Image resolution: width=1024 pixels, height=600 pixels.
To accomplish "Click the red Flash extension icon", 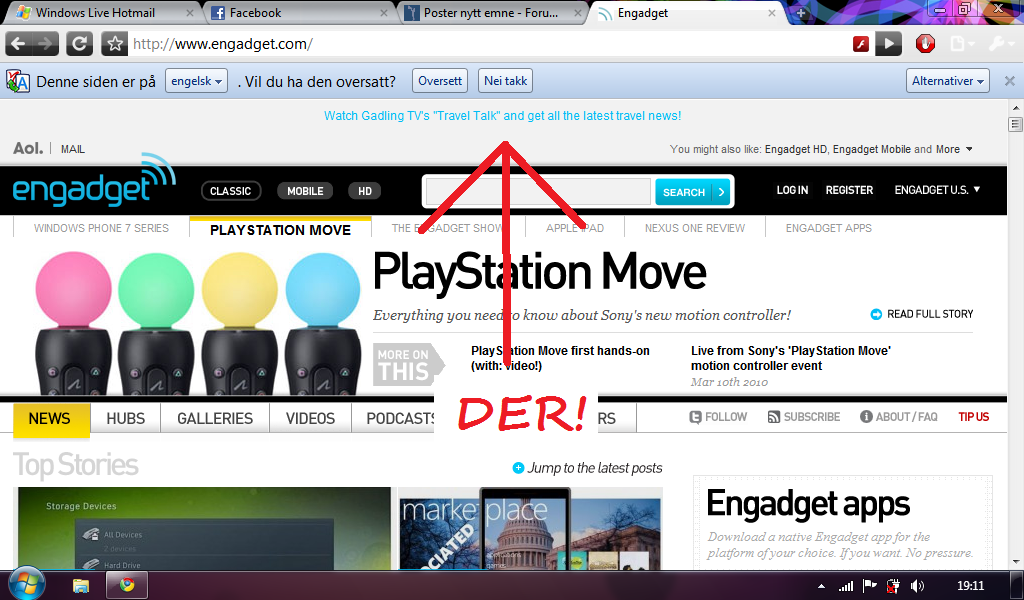I will tap(861, 44).
